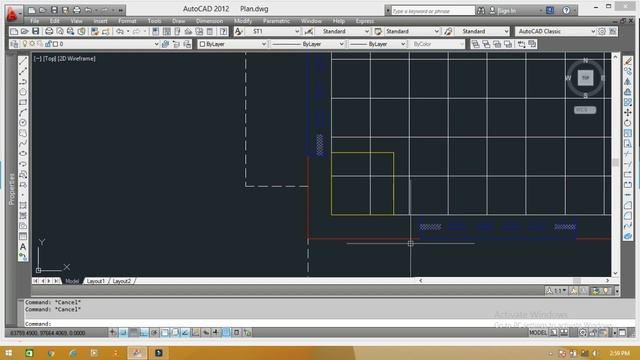Click the Properties palette side label

point(11,189)
